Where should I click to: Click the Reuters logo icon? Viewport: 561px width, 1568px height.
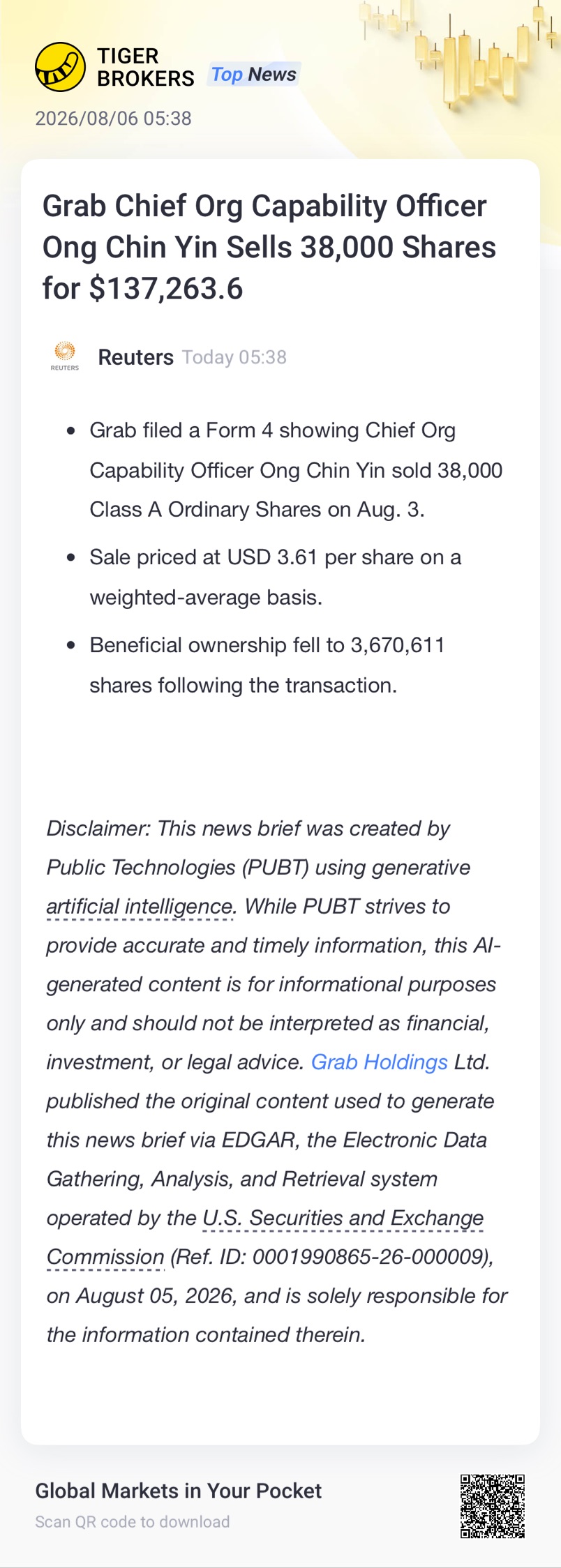(65, 356)
